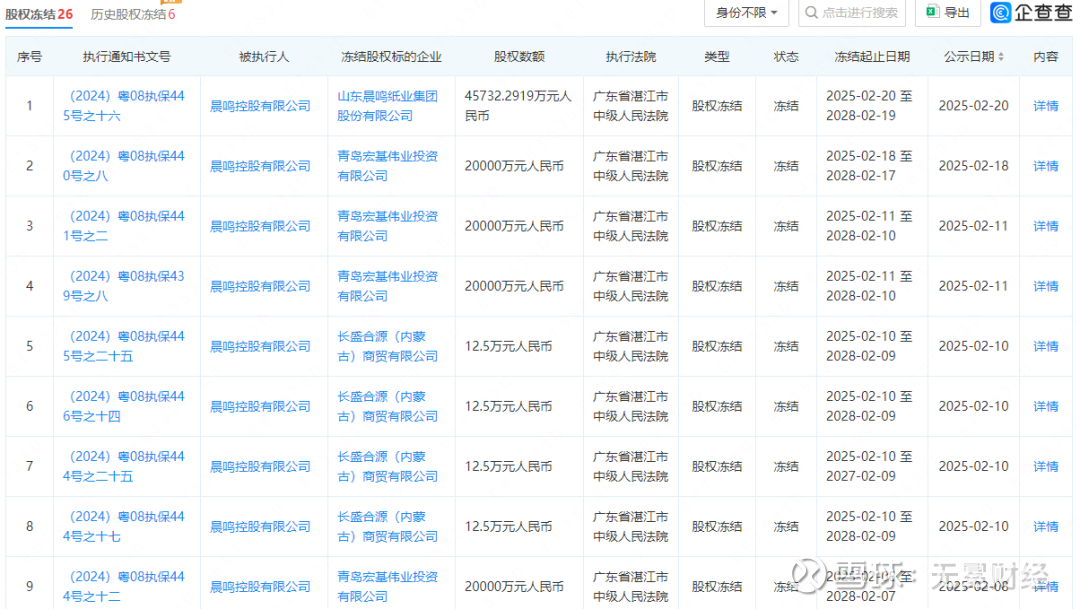Click the Excel icon on 导出 button

pos(933,12)
